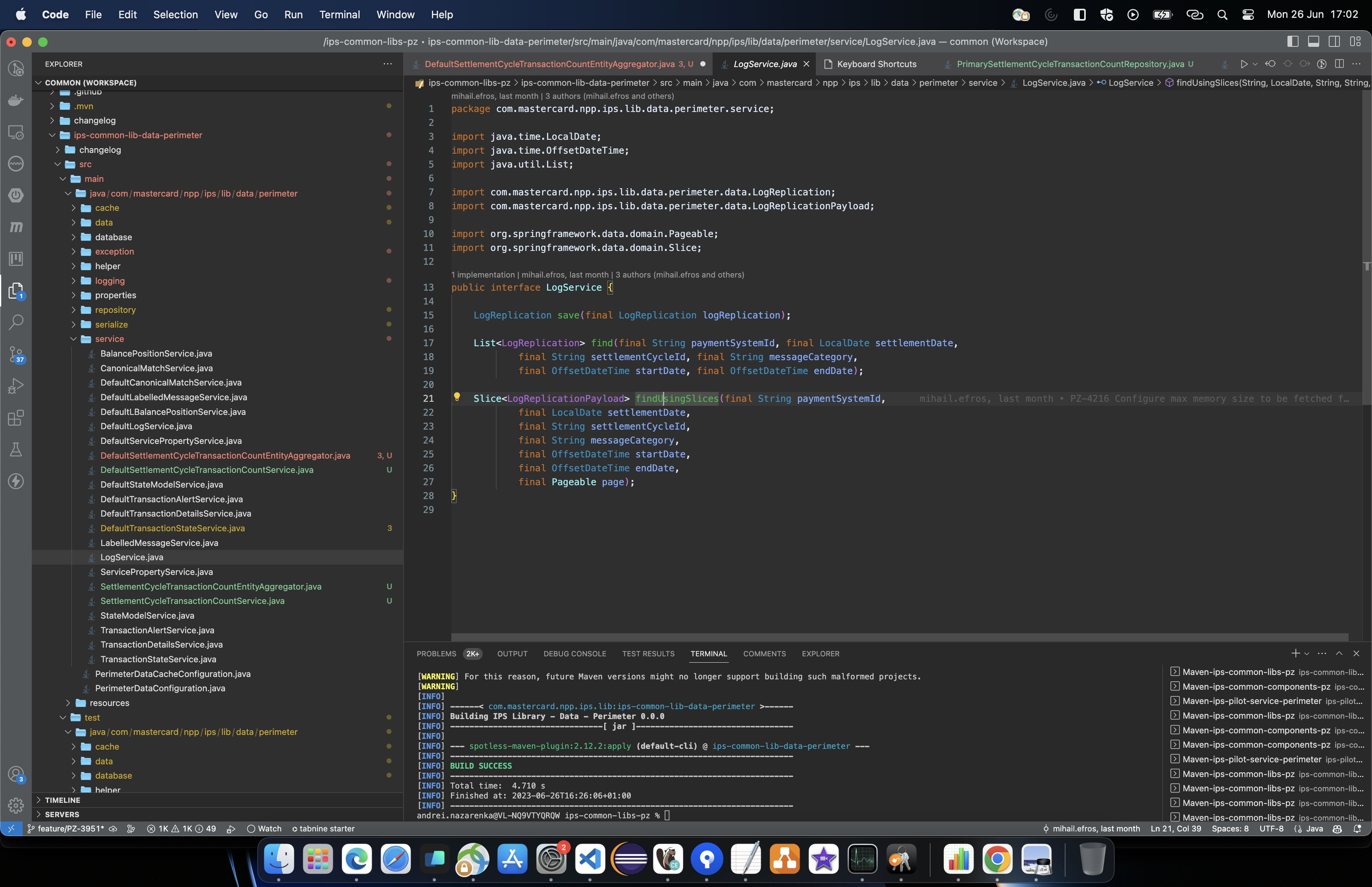Toggle the bottom panel layout button
Image resolution: width=1372 pixels, height=887 pixels.
1313,41
